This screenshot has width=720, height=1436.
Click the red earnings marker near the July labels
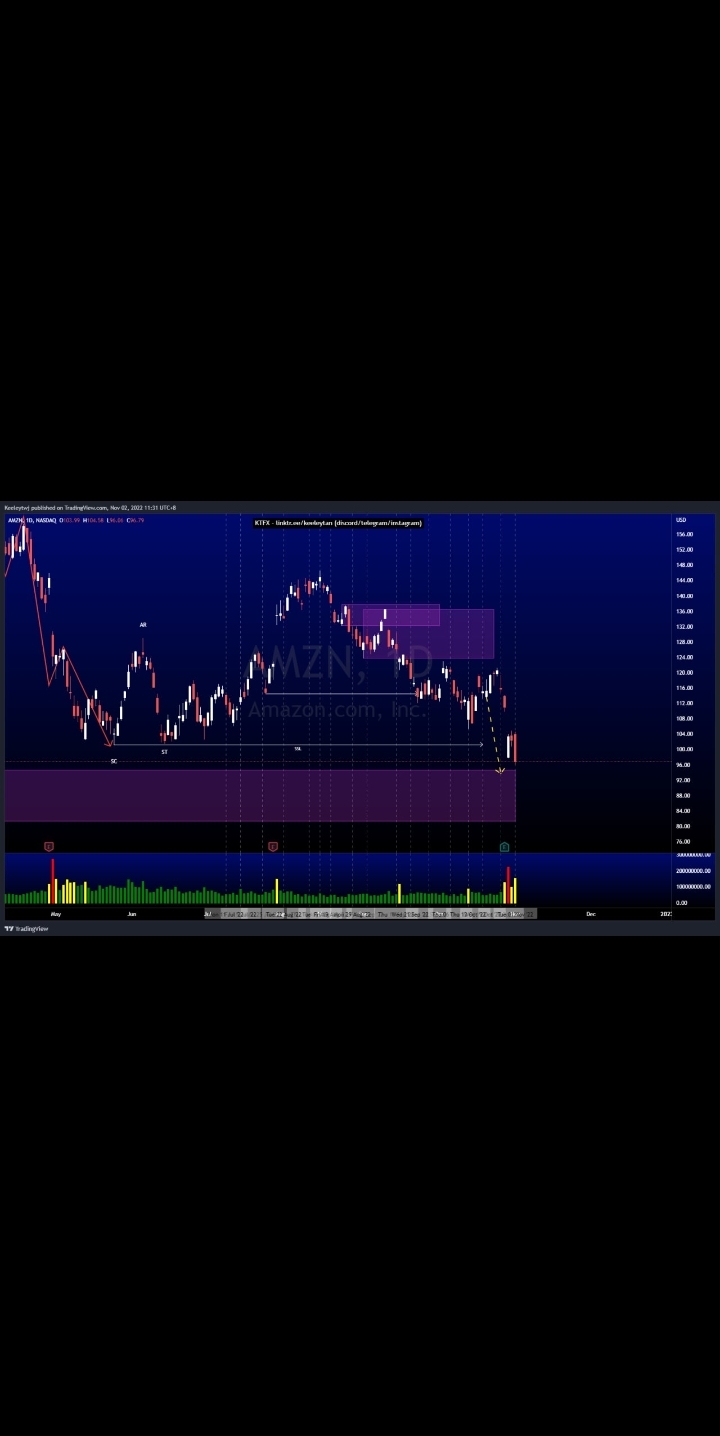273,847
